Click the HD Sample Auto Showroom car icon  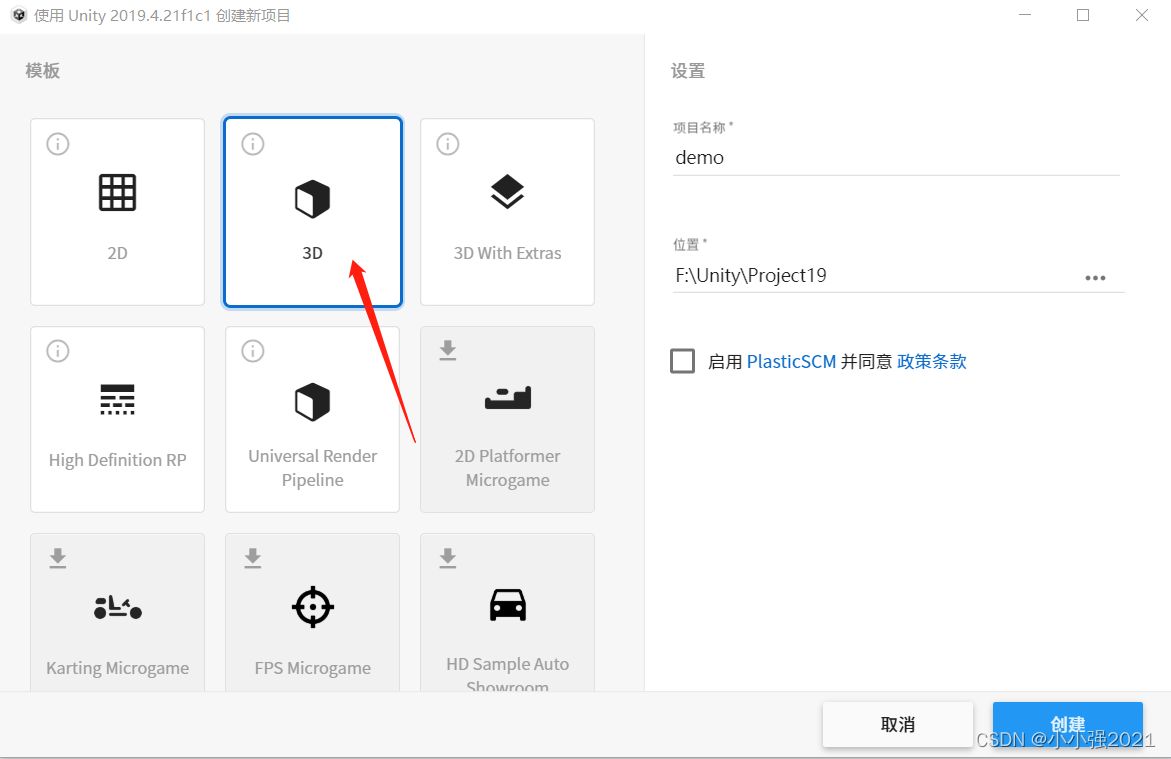click(508, 605)
